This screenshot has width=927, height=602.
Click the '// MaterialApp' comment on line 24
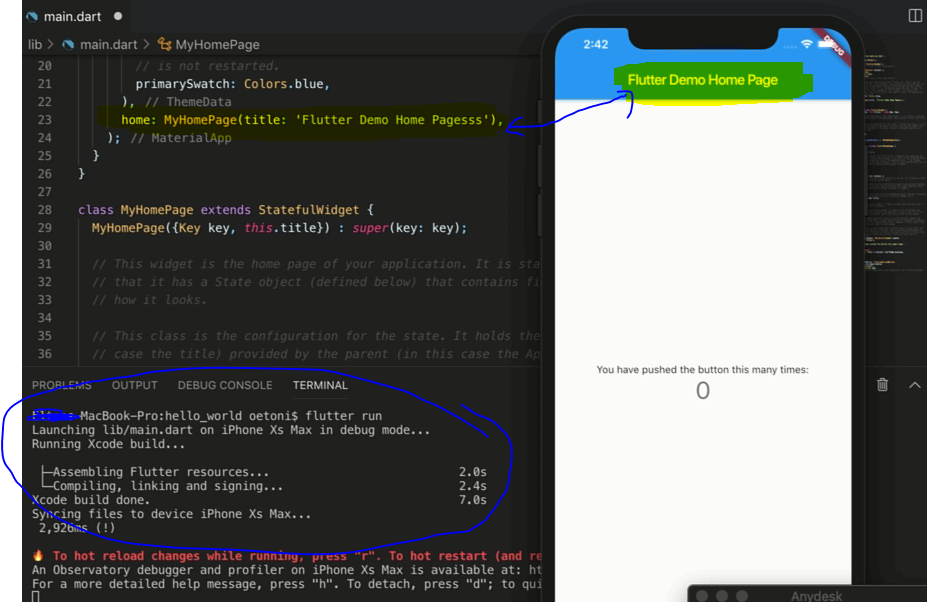(181, 138)
